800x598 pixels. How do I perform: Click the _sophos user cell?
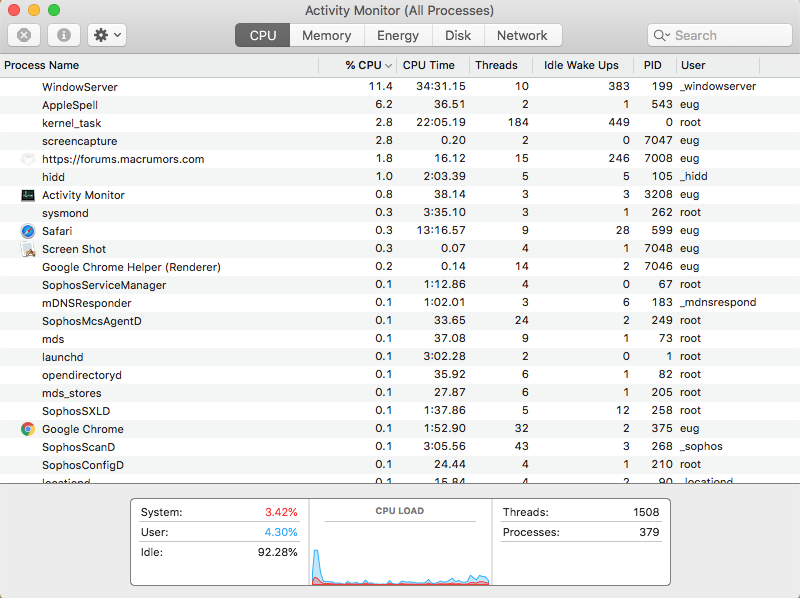pyautogui.click(x=701, y=446)
